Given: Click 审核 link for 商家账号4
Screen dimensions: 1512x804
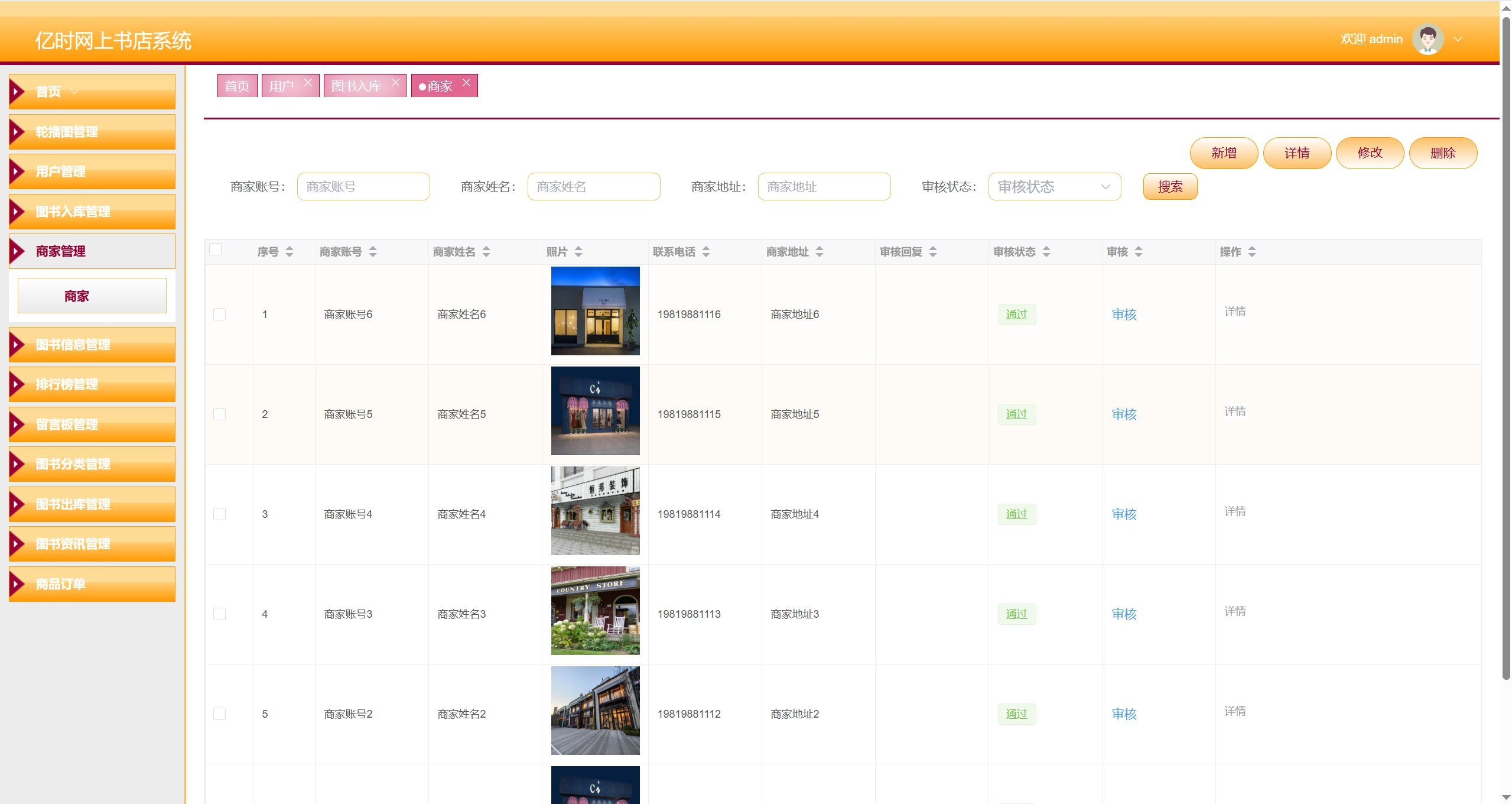Looking at the screenshot, I should (1124, 514).
